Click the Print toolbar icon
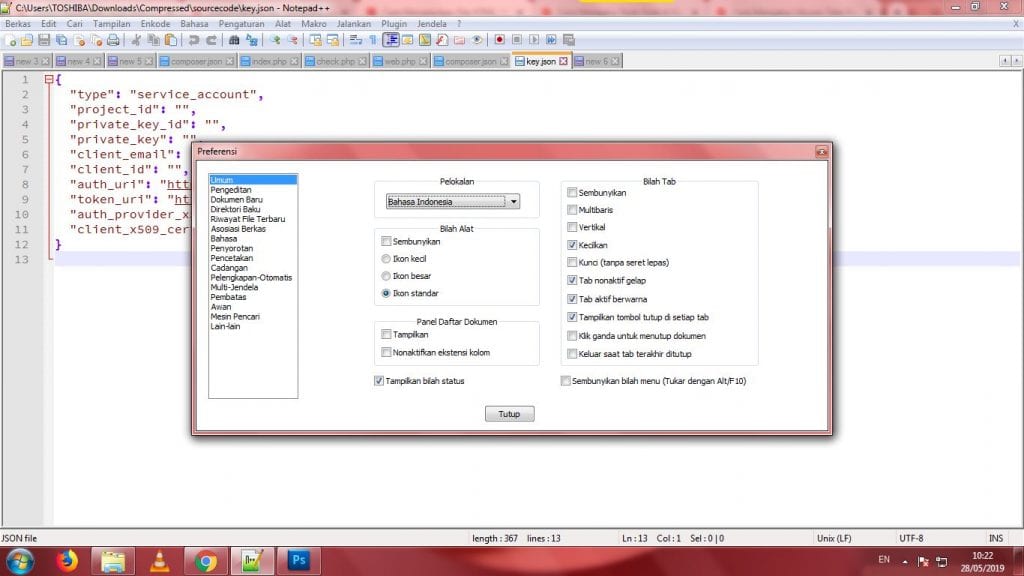The width and height of the screenshot is (1024, 576). click(x=113, y=40)
